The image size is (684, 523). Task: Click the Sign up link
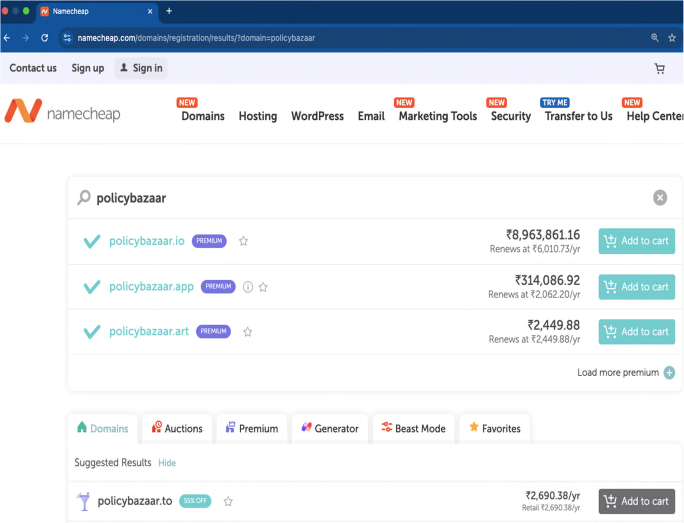tap(88, 68)
